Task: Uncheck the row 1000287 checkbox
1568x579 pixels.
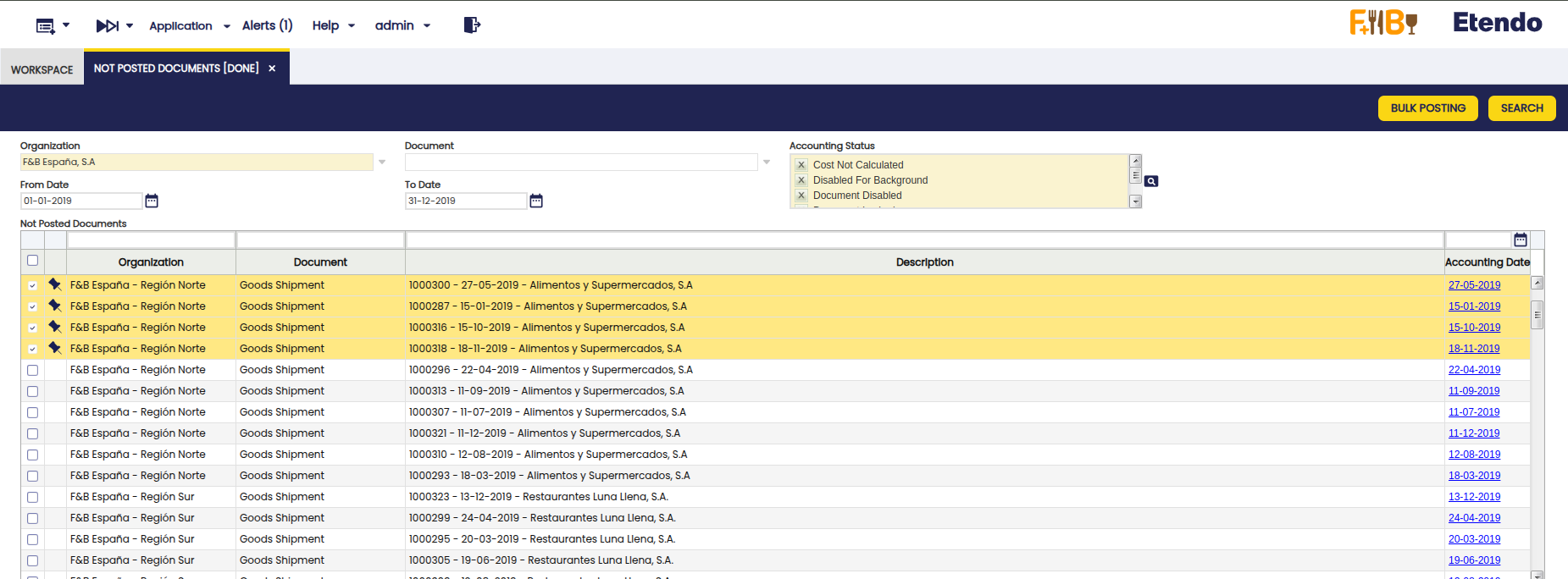Action: pyautogui.click(x=32, y=306)
